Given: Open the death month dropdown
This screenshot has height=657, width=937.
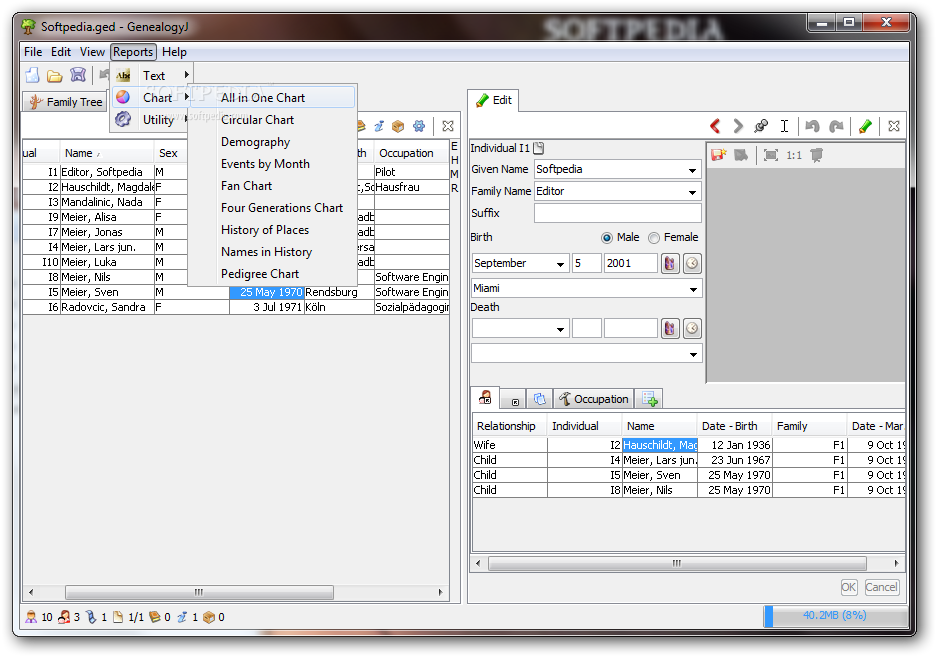Looking at the screenshot, I should pyautogui.click(x=560, y=329).
